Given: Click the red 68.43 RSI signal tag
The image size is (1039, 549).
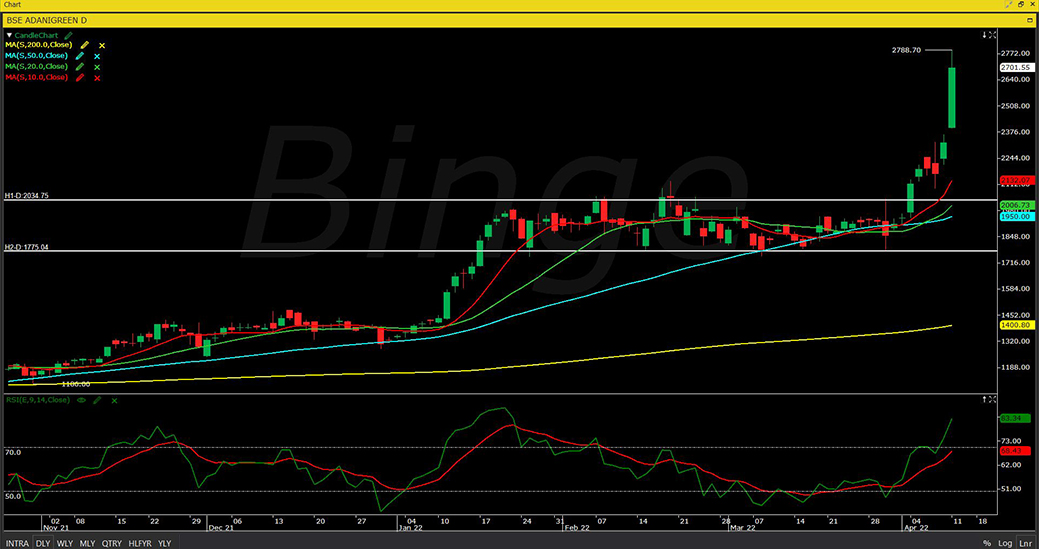Looking at the screenshot, I should [x=1015, y=450].
